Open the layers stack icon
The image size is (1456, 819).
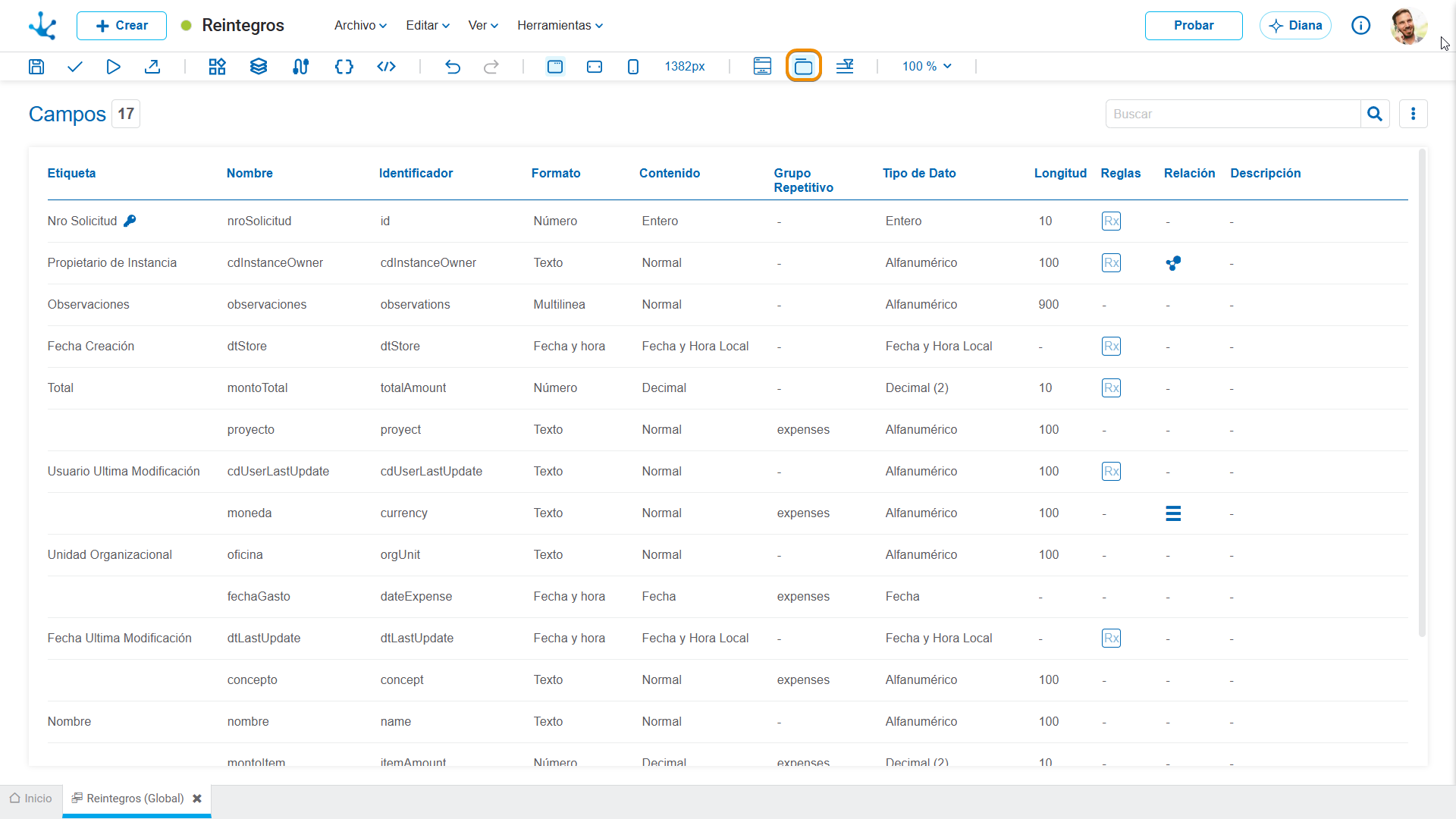pos(259,67)
